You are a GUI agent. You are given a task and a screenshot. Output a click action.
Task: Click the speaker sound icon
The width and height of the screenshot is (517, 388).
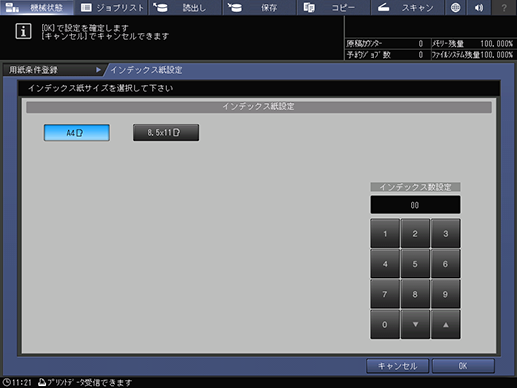(479, 7)
